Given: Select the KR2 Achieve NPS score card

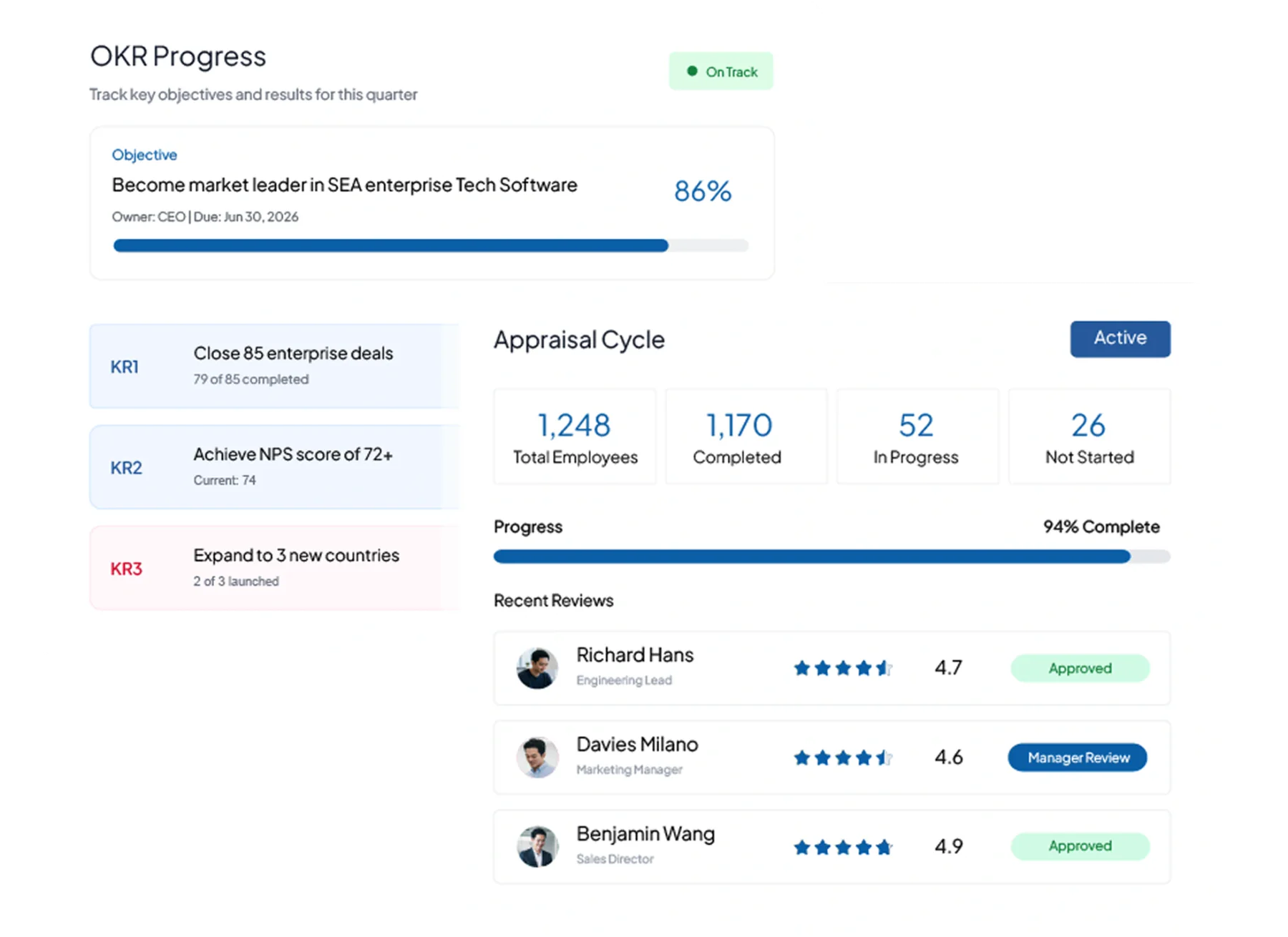Looking at the screenshot, I should coord(274,467).
